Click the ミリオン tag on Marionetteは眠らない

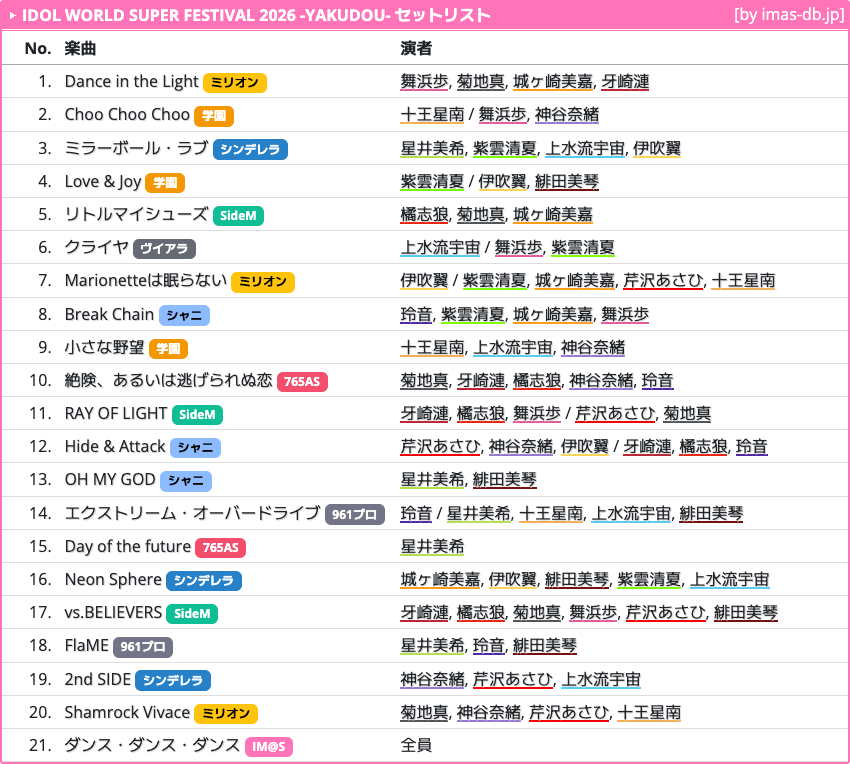coord(263,281)
